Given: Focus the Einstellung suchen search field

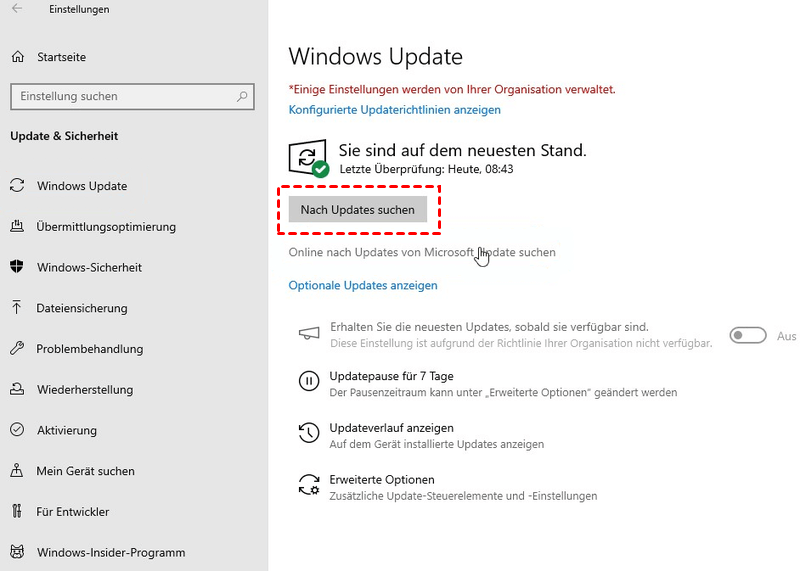Looking at the screenshot, I should click(x=120, y=97).
